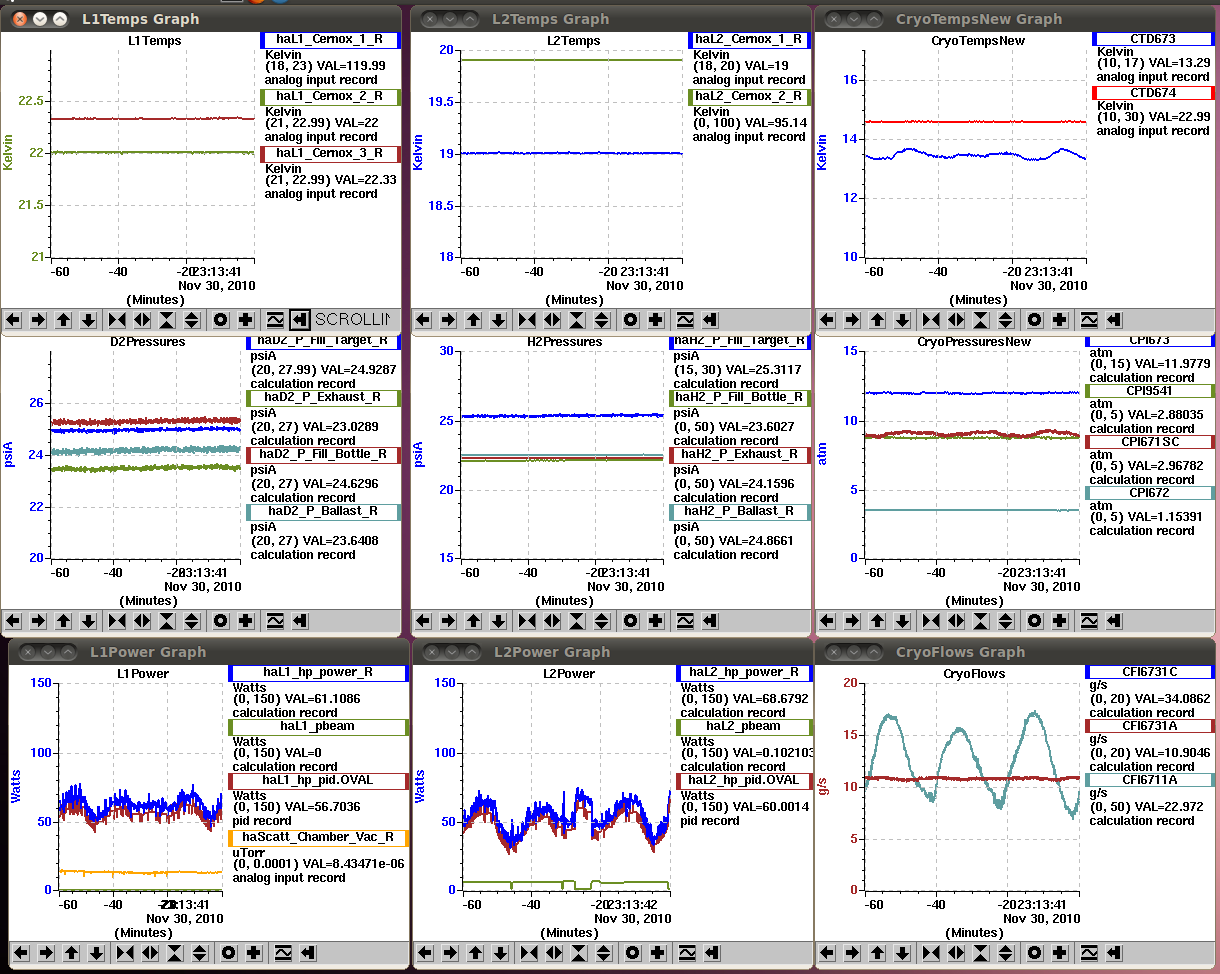Select the CPI9541 legend entry
Image resolution: width=1220 pixels, height=974 pixels.
[1150, 391]
